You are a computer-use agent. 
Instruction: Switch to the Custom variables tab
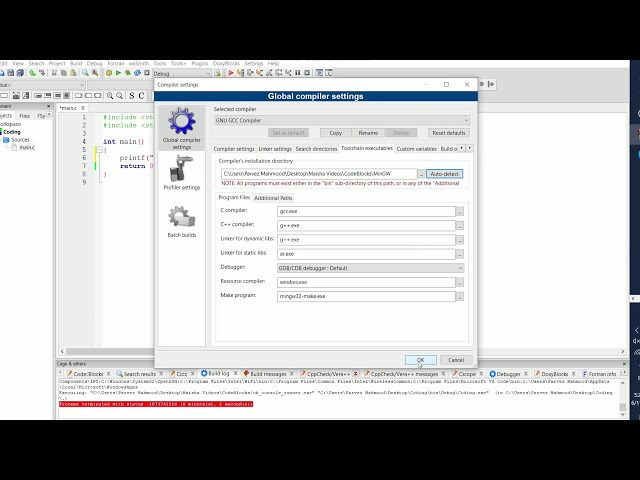[x=416, y=149]
